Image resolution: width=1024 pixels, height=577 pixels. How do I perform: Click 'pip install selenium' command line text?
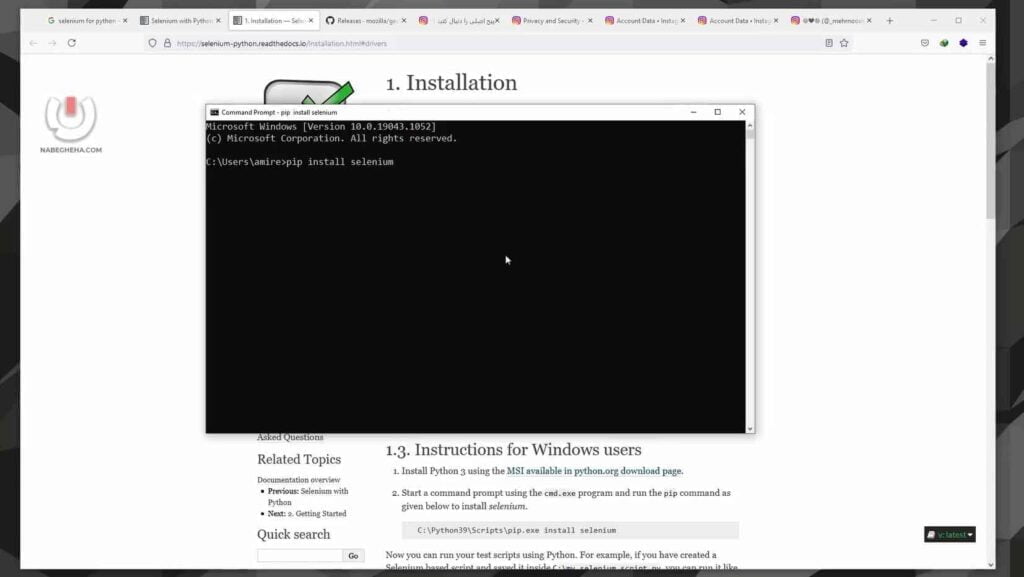[x=340, y=162]
